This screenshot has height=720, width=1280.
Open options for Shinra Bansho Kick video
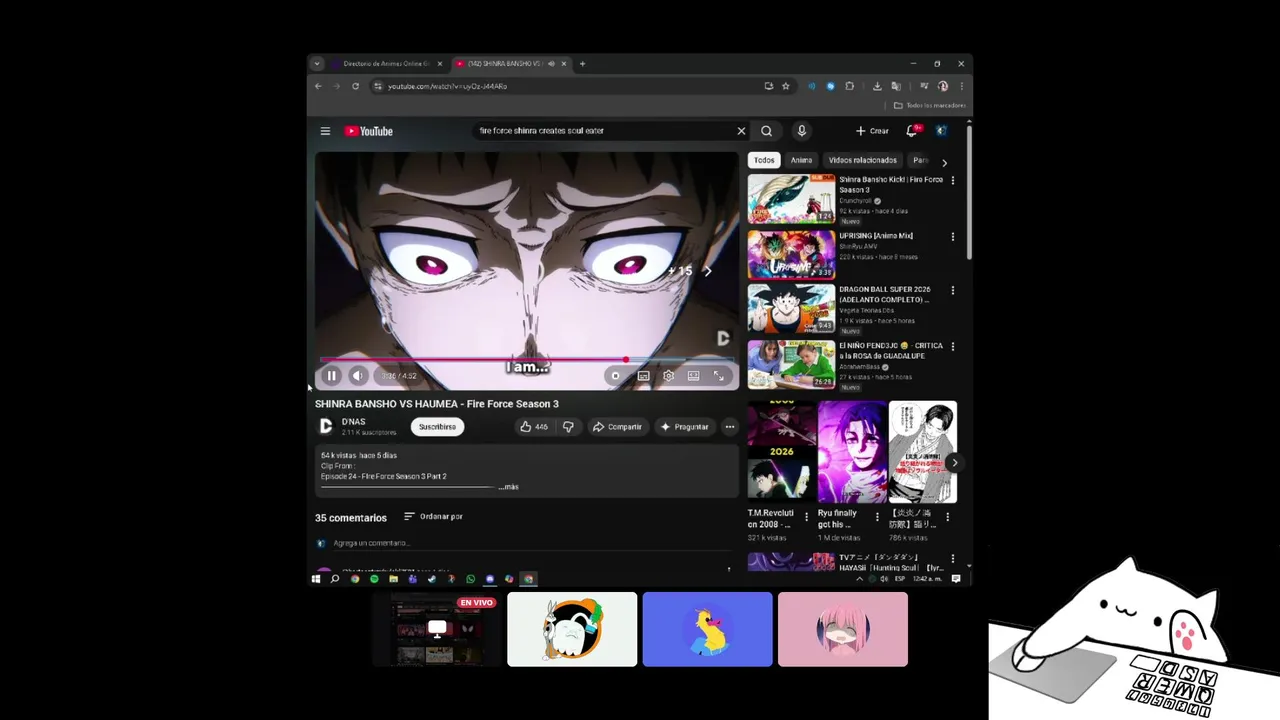pos(952,181)
